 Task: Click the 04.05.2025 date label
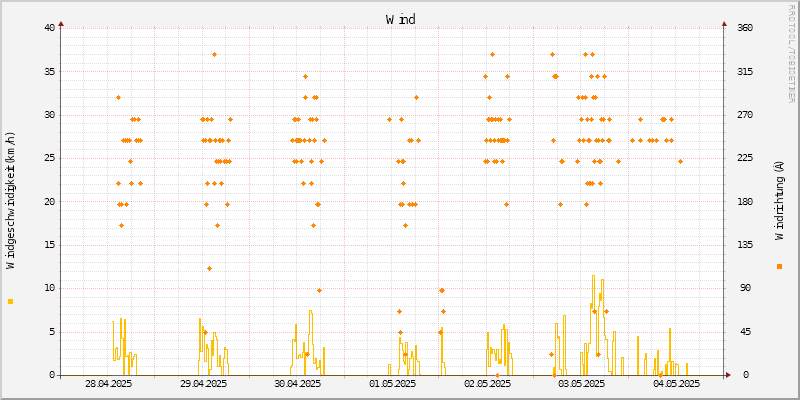676,384
